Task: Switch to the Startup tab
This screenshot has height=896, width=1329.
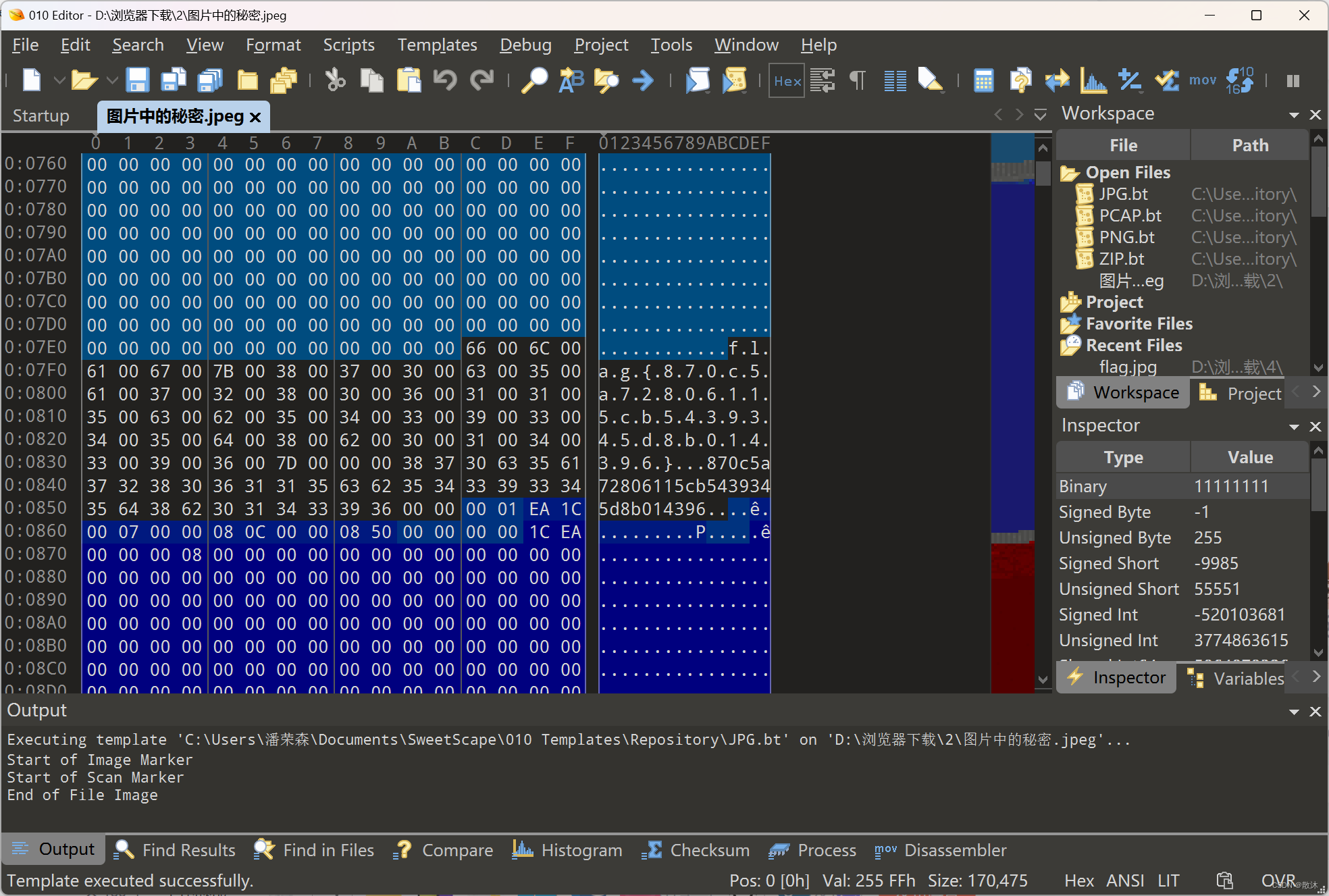Action: [x=41, y=115]
